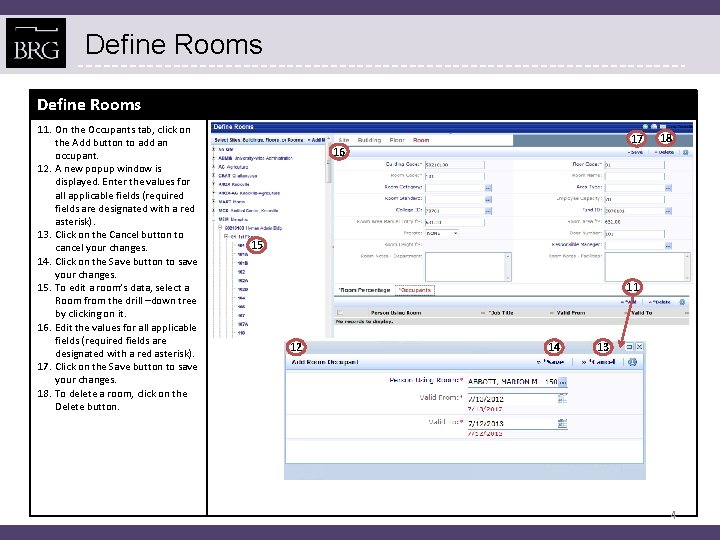Expand the MCK Medical Center Knoxville node
The height and width of the screenshot is (540, 720).
click(x=214, y=210)
